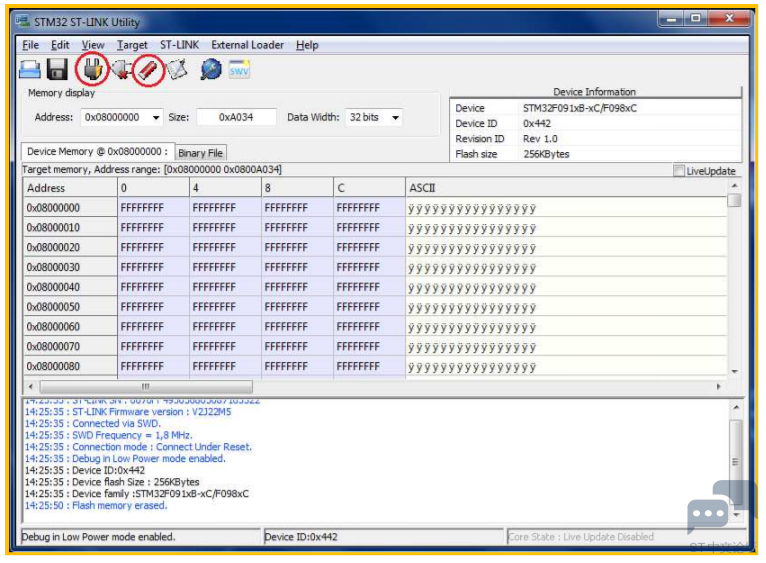Click the memory table scroll down arrow
766x563 pixels.
point(734,371)
